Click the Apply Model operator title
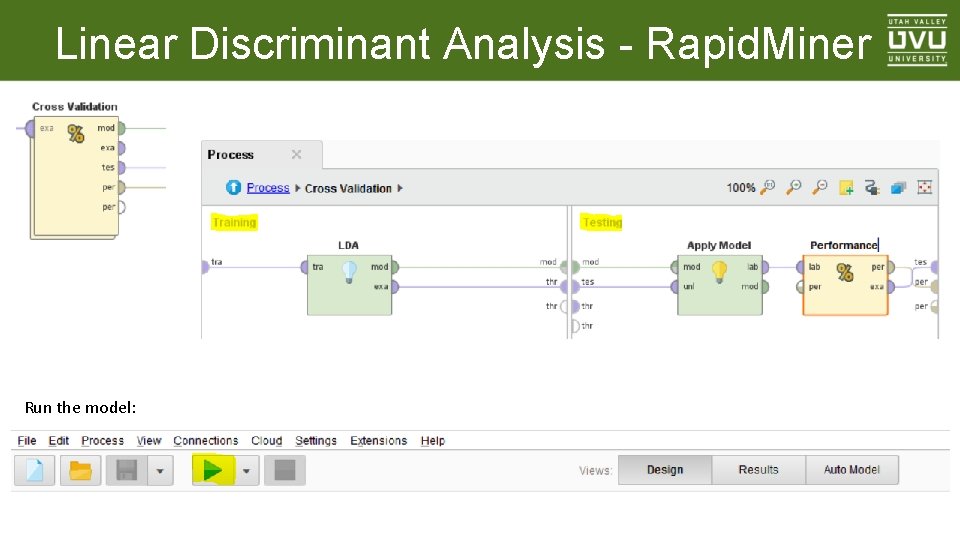960x540 pixels. click(719, 245)
